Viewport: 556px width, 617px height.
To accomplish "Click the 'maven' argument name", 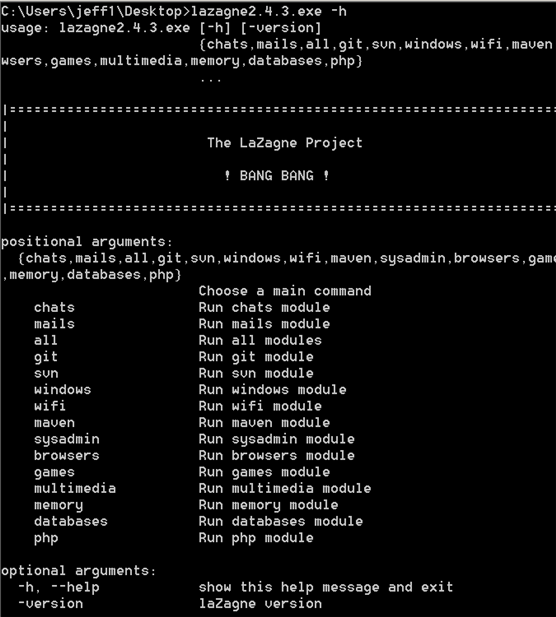I will pos(54,423).
